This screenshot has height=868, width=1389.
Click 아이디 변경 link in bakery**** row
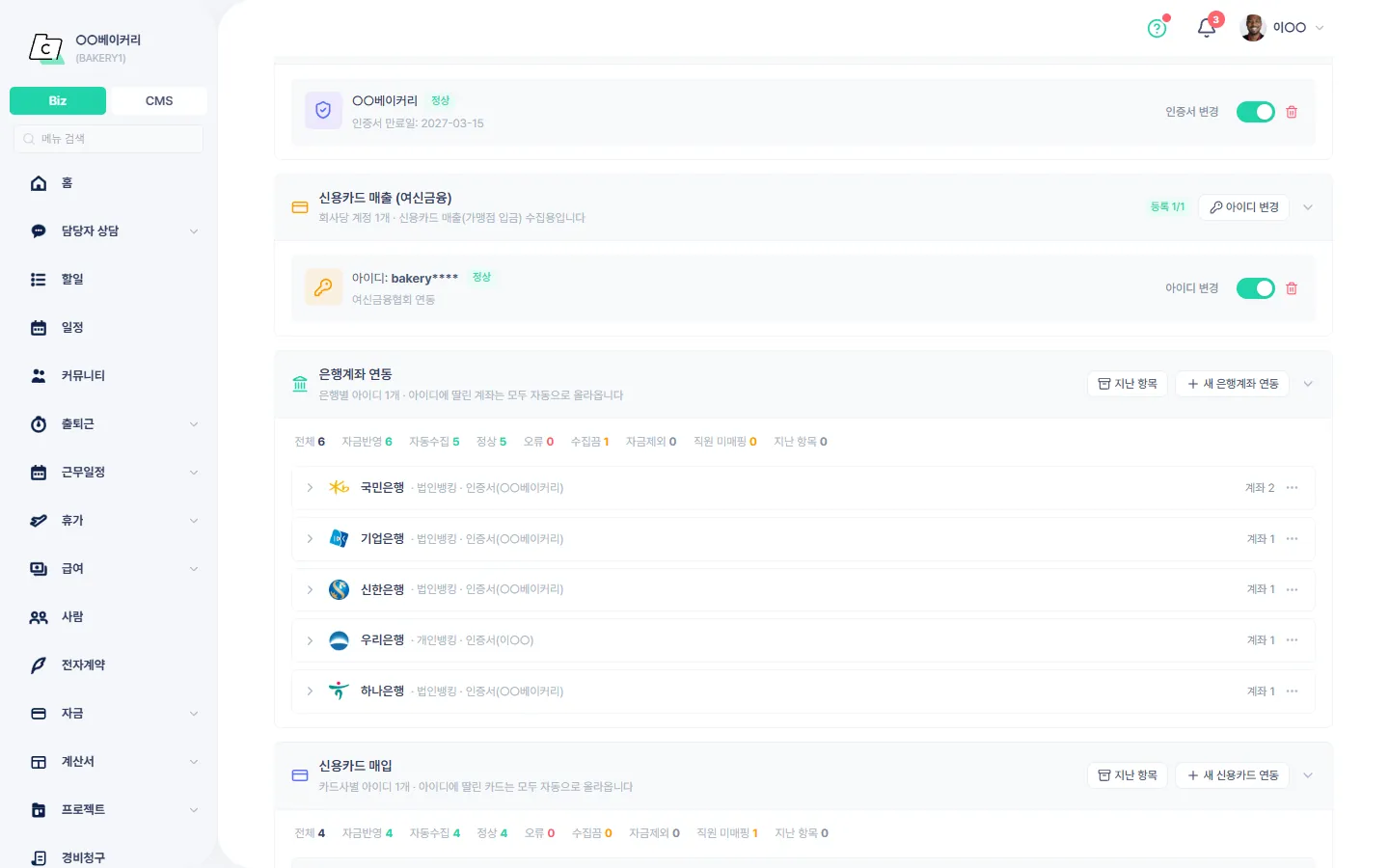[x=1192, y=288]
